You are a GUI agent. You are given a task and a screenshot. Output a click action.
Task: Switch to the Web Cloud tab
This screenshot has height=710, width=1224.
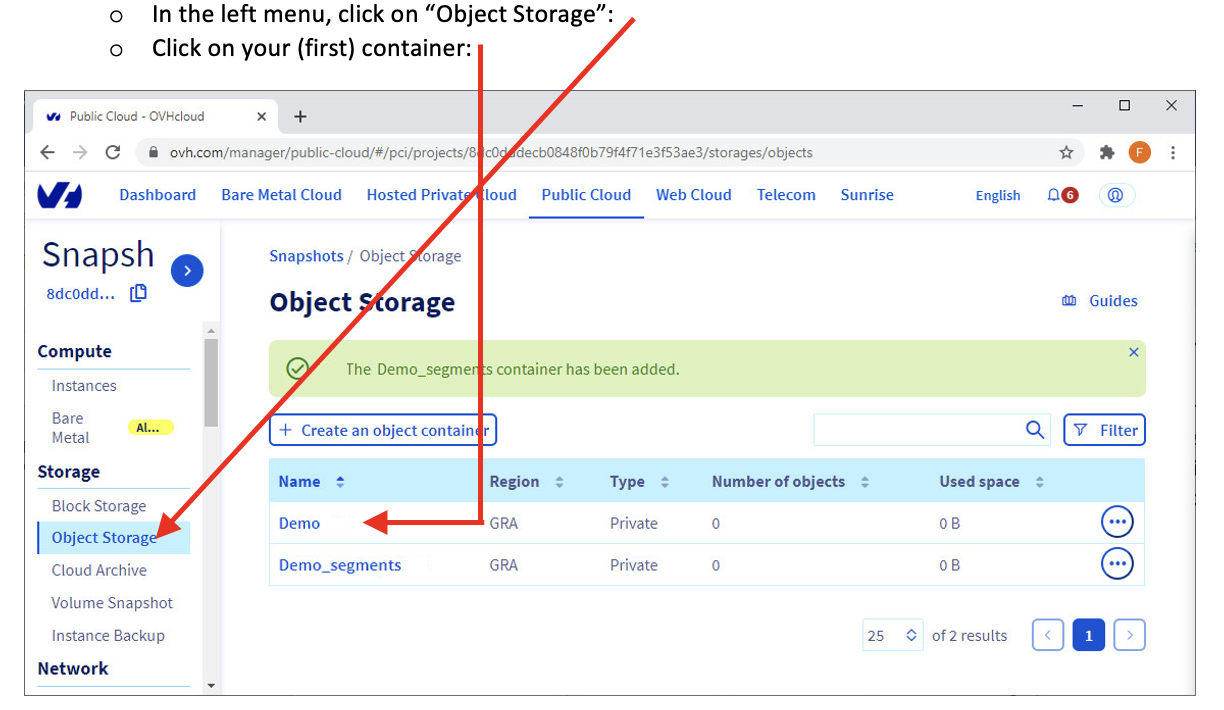point(693,195)
